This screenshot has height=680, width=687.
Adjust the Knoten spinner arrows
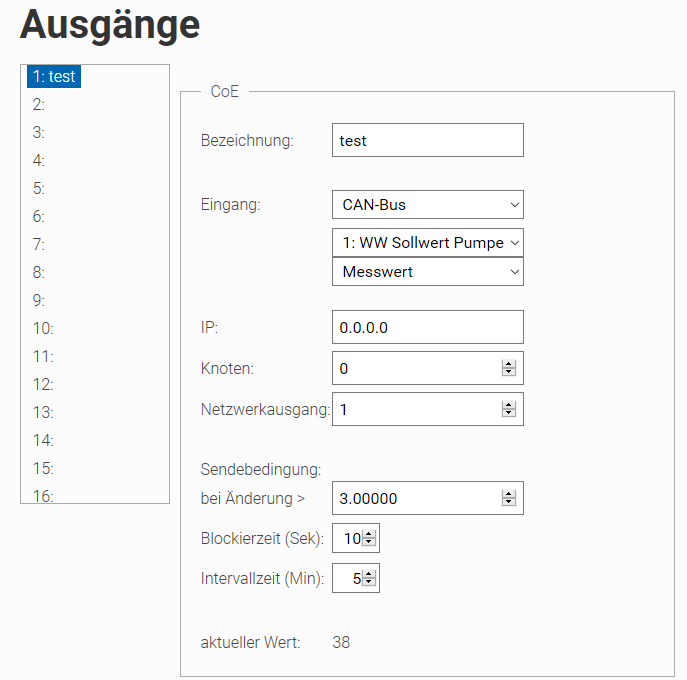509,369
